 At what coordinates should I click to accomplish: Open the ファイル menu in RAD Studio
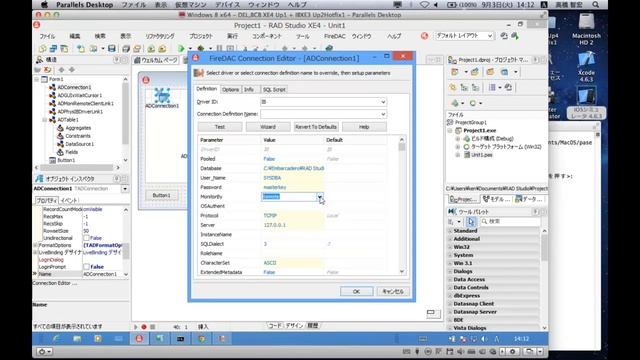47,36
